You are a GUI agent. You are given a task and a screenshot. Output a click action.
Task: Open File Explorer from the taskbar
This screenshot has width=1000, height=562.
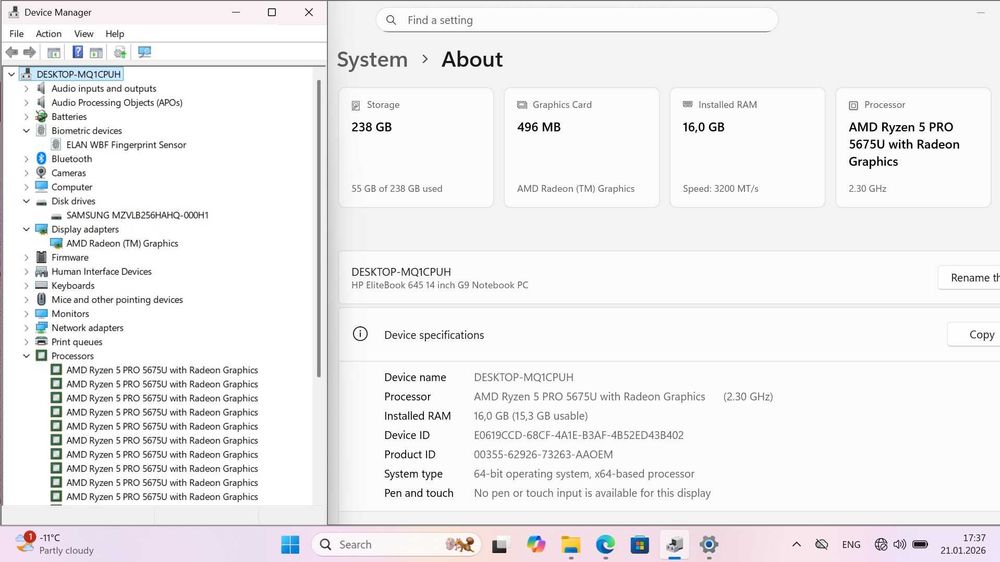point(570,544)
